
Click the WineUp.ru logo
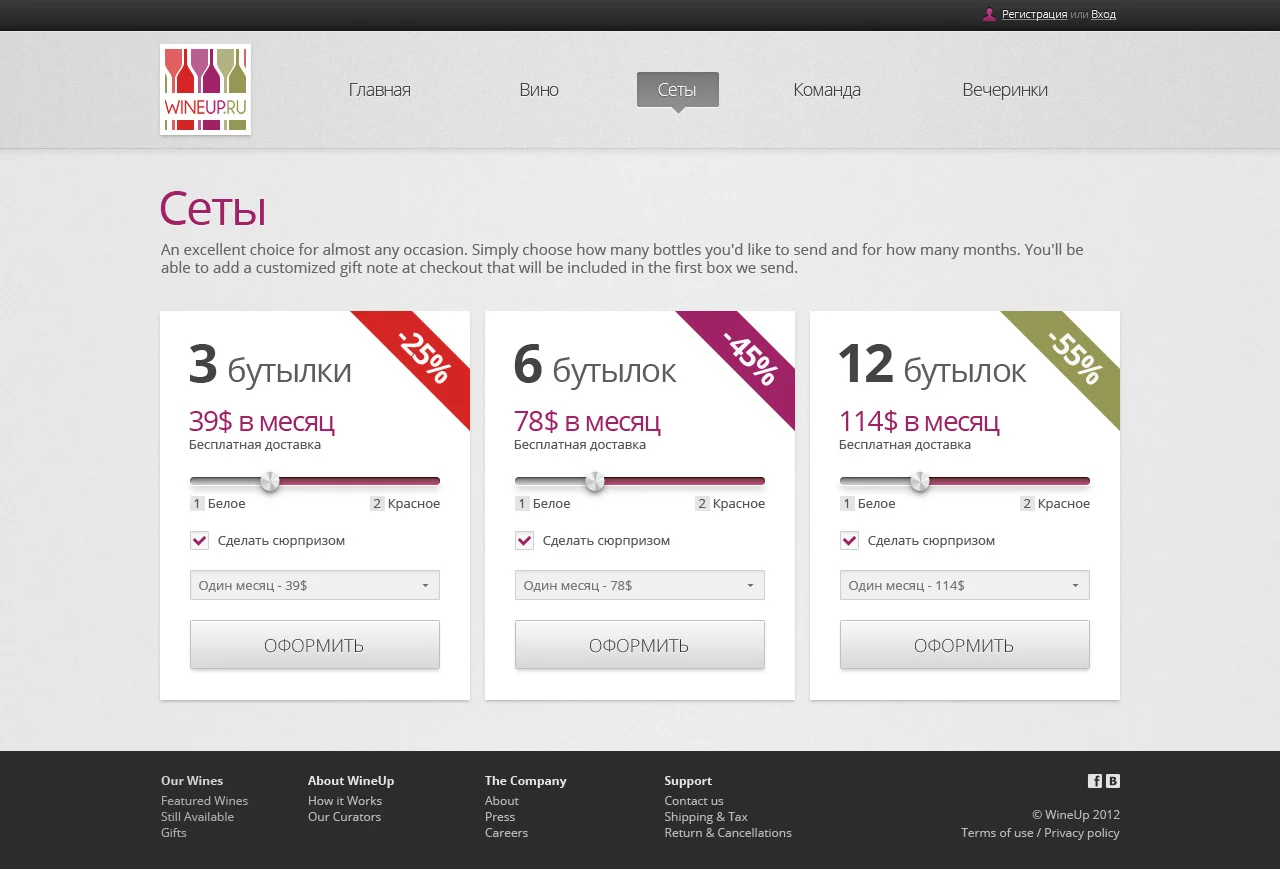click(205, 89)
